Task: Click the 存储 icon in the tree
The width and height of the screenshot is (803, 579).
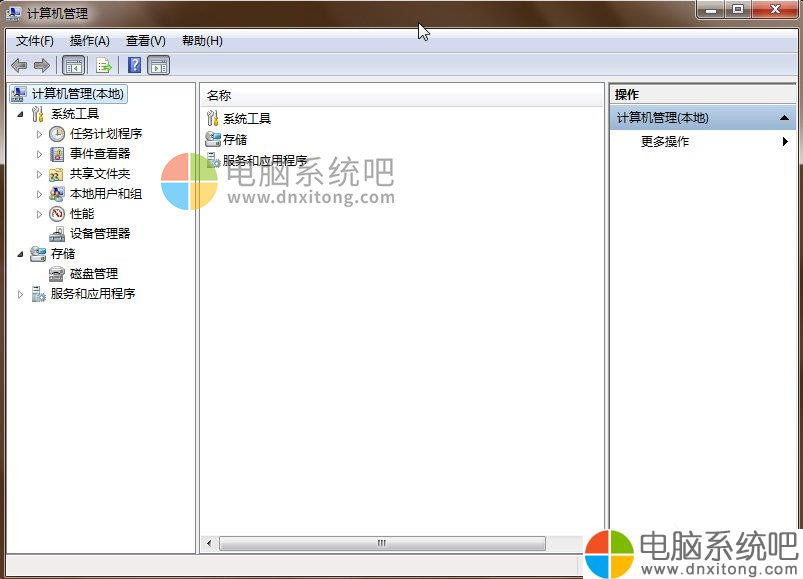Action: [38, 254]
